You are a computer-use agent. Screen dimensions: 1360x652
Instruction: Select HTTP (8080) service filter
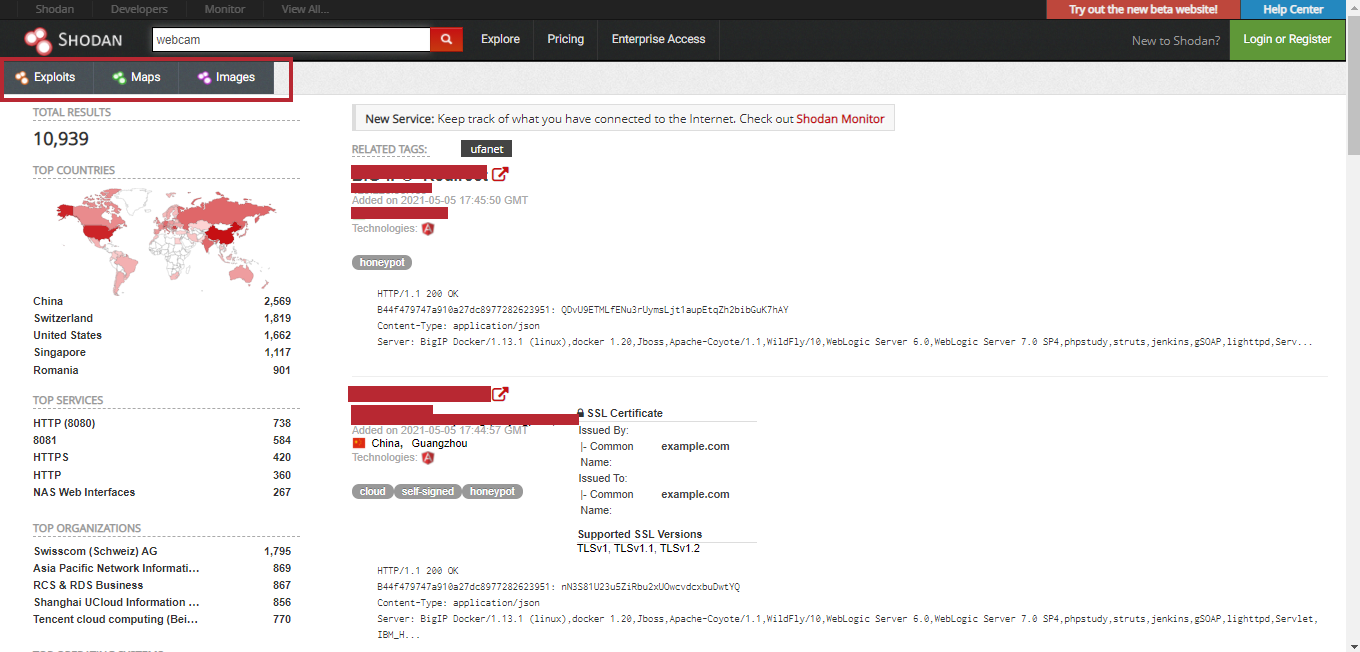tap(64, 423)
